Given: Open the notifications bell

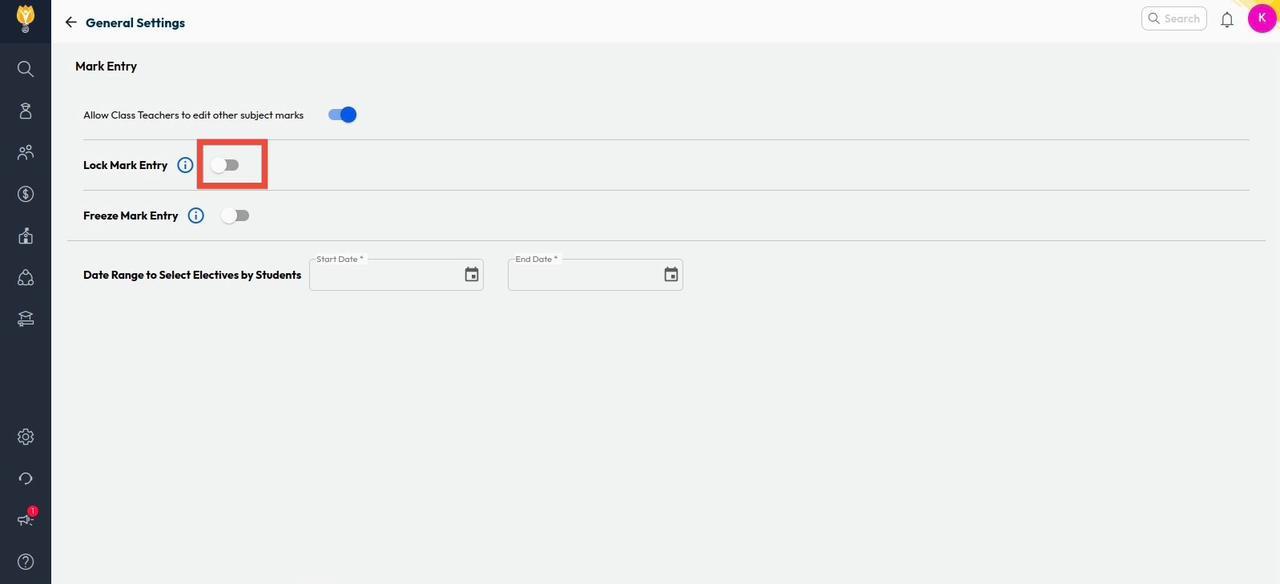Looking at the screenshot, I should pyautogui.click(x=1227, y=19).
